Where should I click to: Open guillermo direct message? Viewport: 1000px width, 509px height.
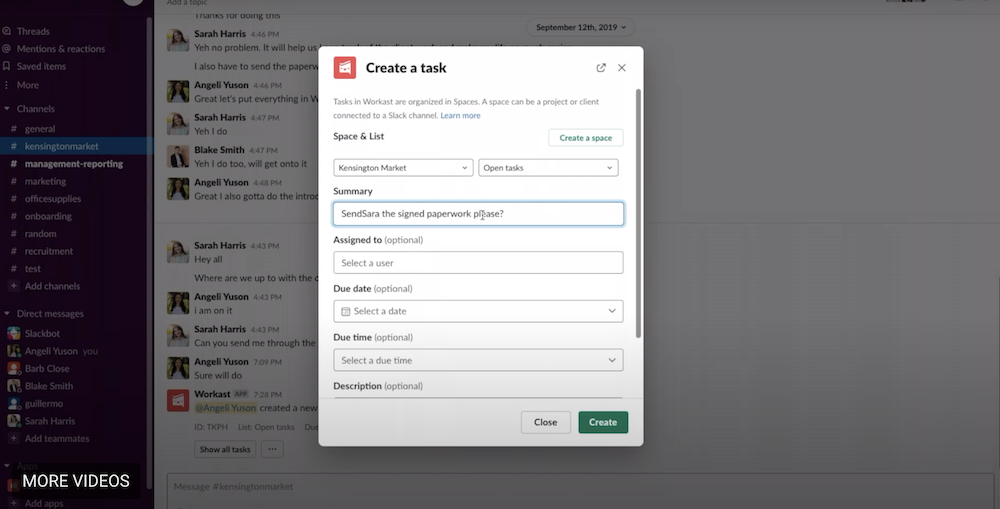pos(44,404)
